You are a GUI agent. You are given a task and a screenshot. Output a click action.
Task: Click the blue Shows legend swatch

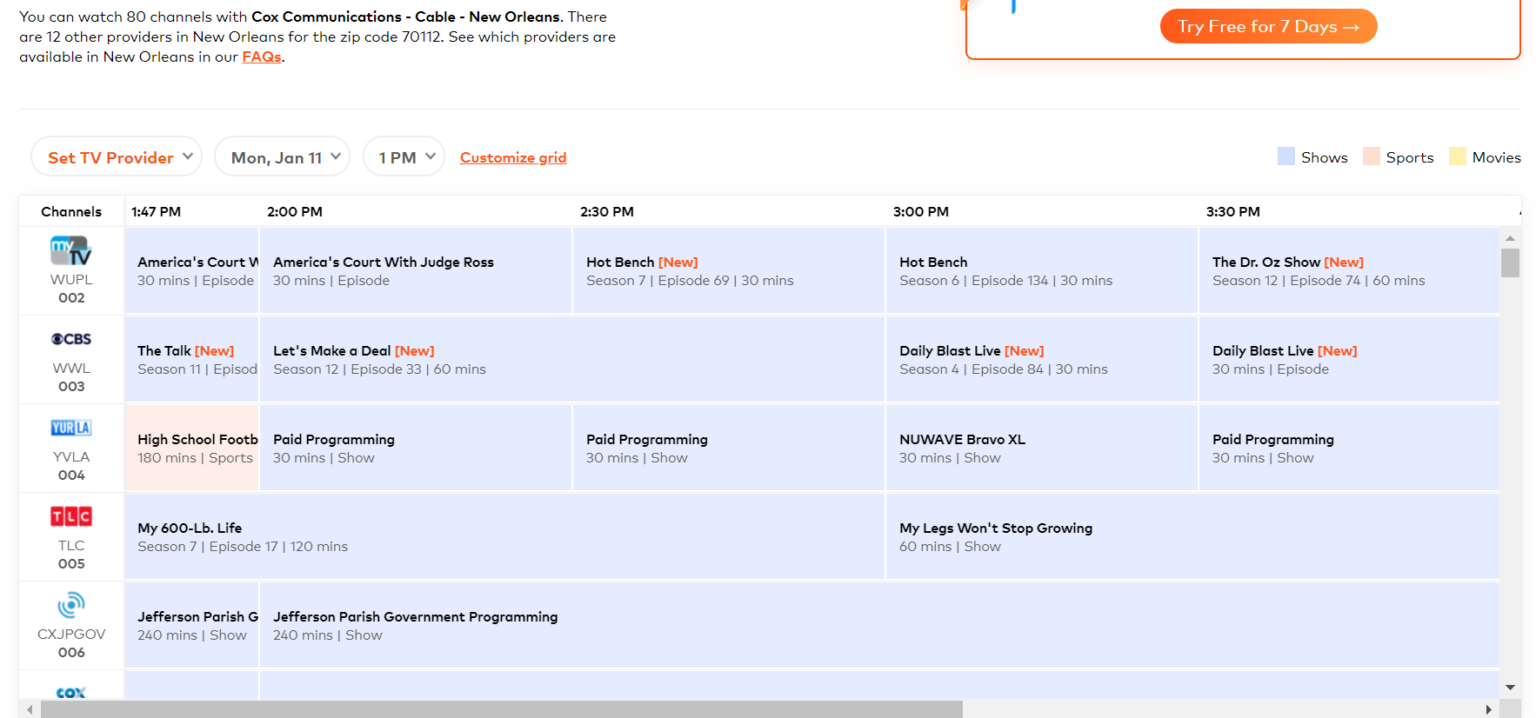(x=1286, y=157)
